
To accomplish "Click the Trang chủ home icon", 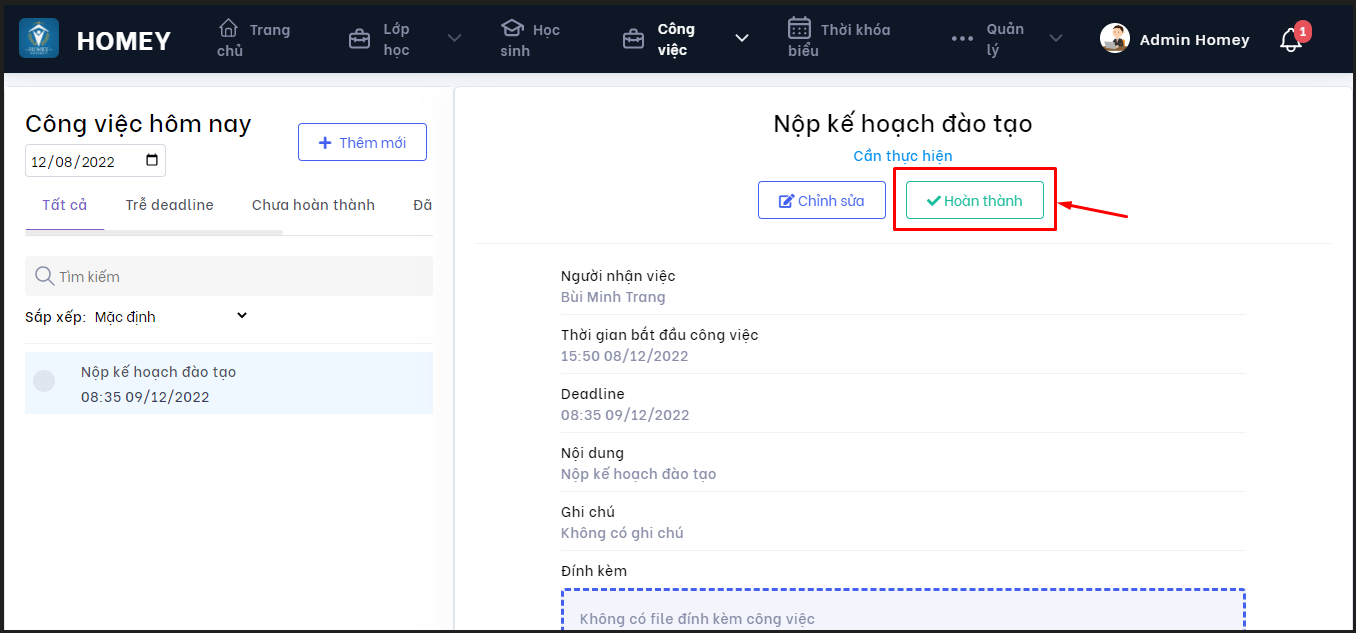I will (229, 28).
